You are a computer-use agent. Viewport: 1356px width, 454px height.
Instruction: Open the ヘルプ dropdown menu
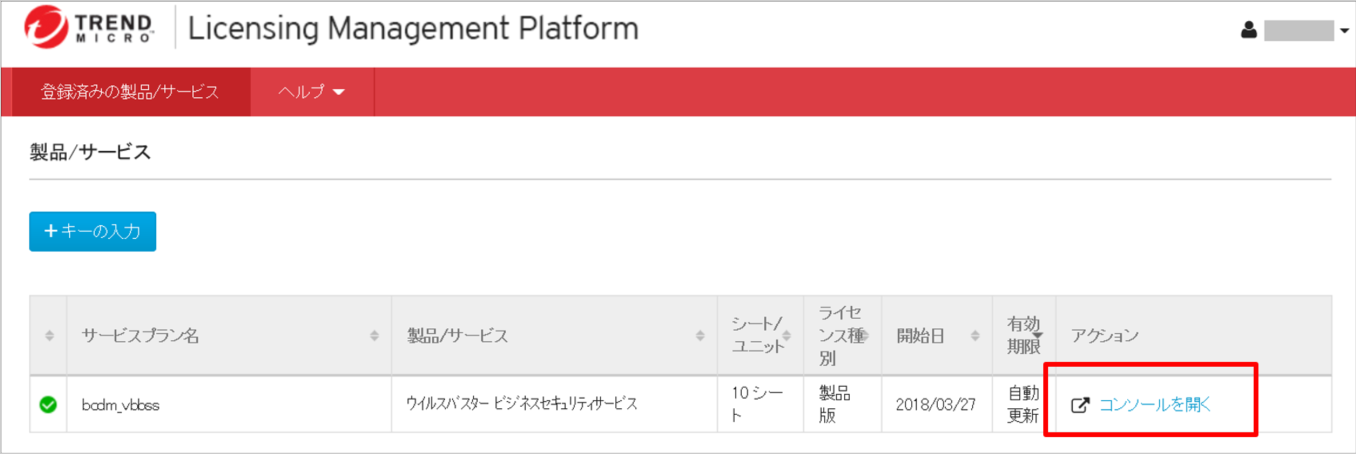312,92
